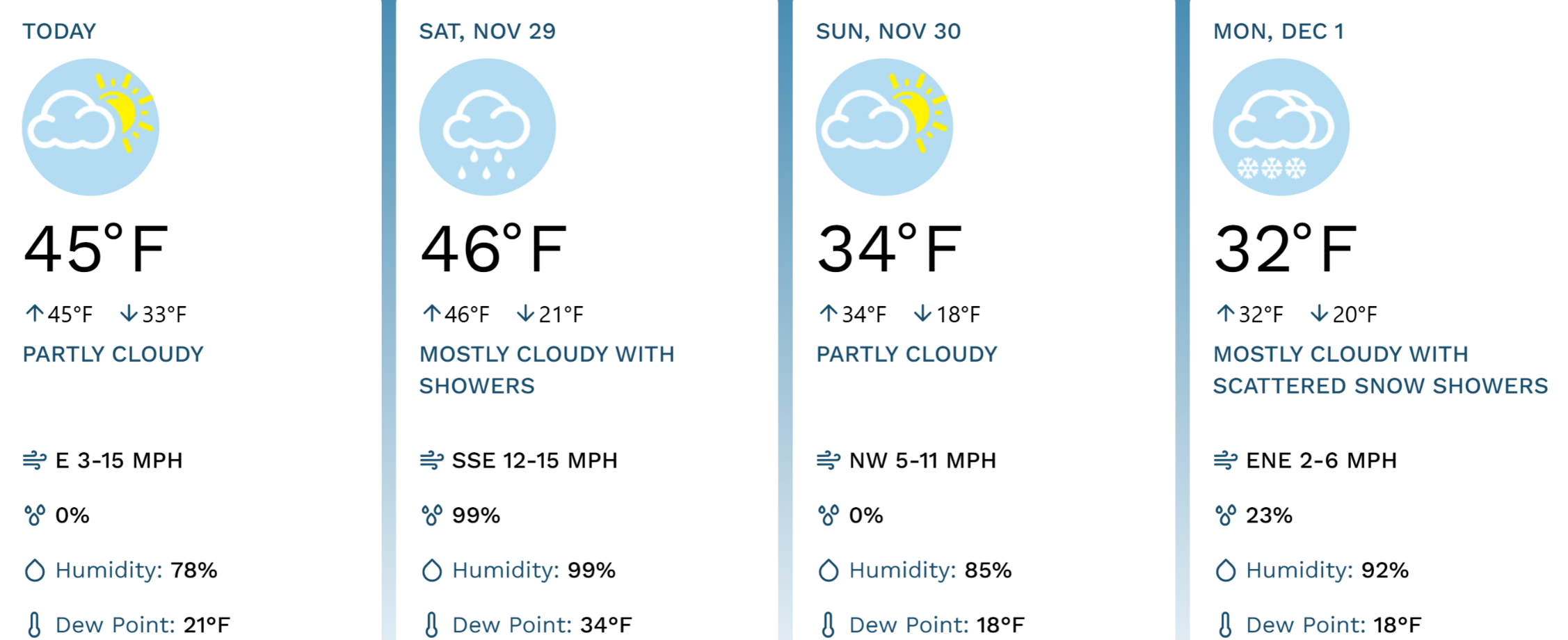Click Mostly Cloudy With Scattered Snow Showers text

[1380, 370]
